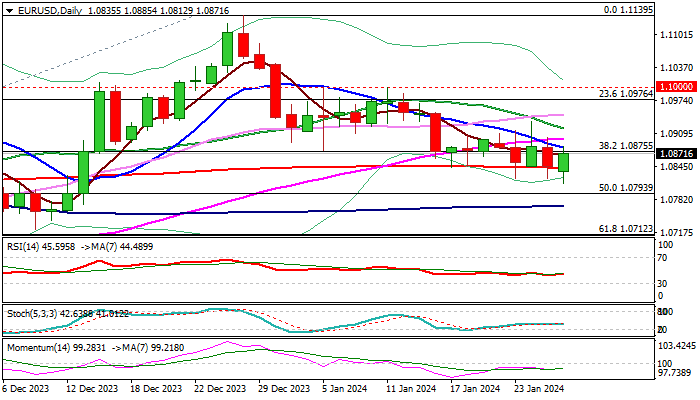Click the red 1.10000 price level tag
The height and width of the screenshot is (400, 700).
pyautogui.click(x=679, y=88)
